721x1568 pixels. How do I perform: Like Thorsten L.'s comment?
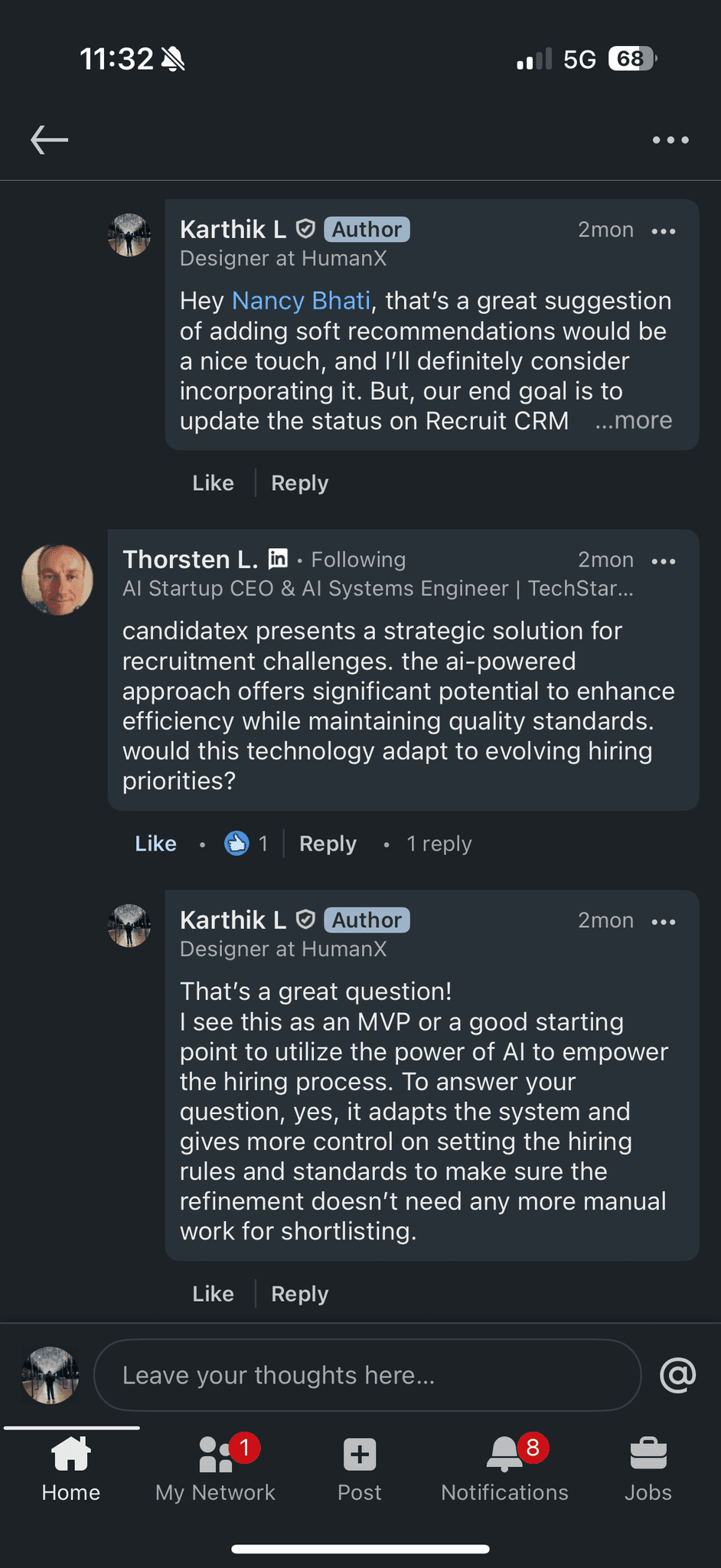click(x=156, y=844)
